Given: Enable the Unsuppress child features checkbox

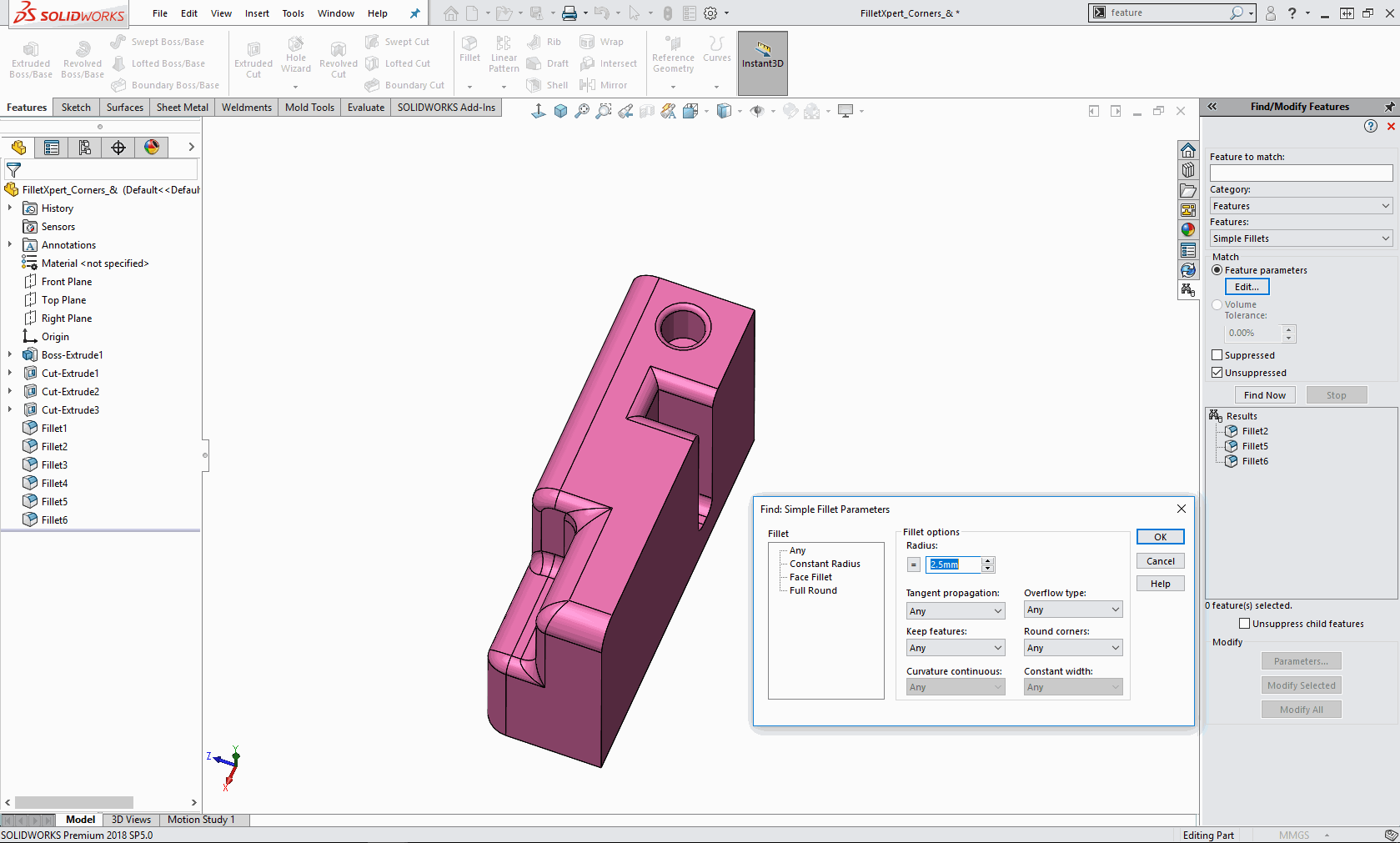Looking at the screenshot, I should click(1244, 623).
